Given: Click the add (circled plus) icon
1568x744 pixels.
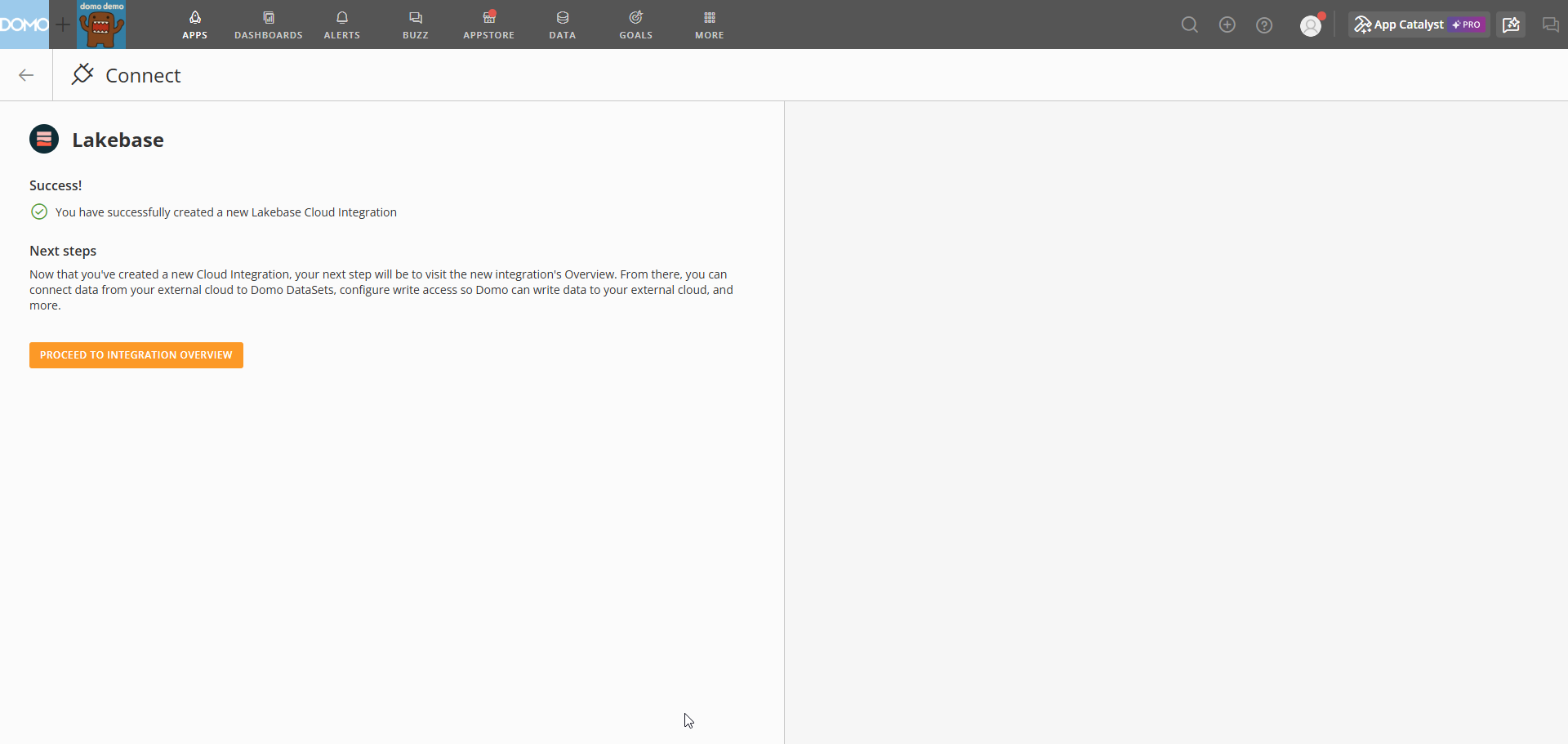Looking at the screenshot, I should pyautogui.click(x=1227, y=25).
